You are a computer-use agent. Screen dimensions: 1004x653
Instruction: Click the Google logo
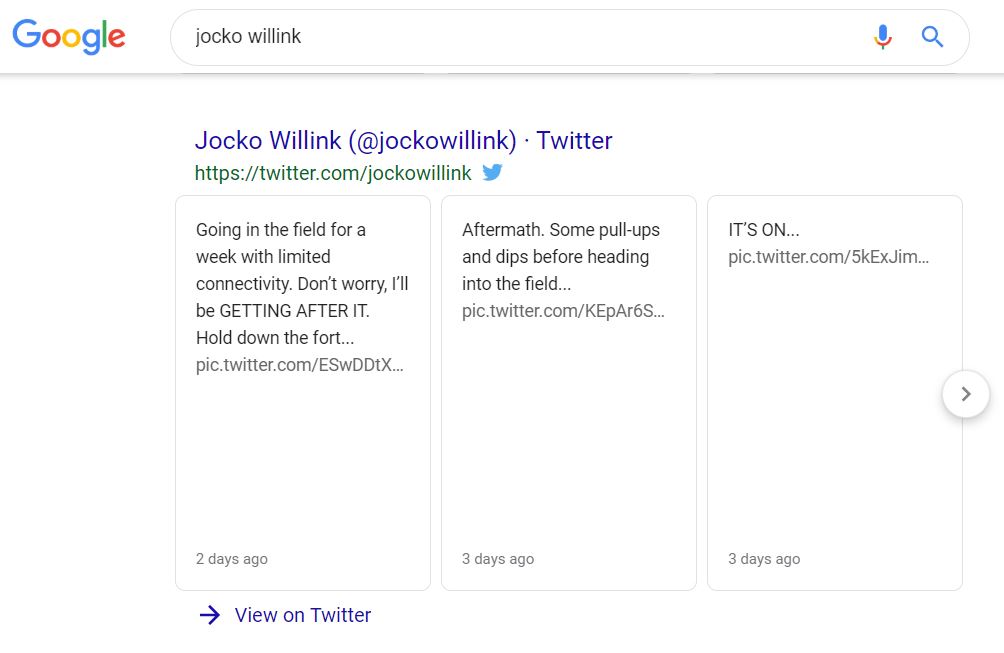pyautogui.click(x=69, y=36)
